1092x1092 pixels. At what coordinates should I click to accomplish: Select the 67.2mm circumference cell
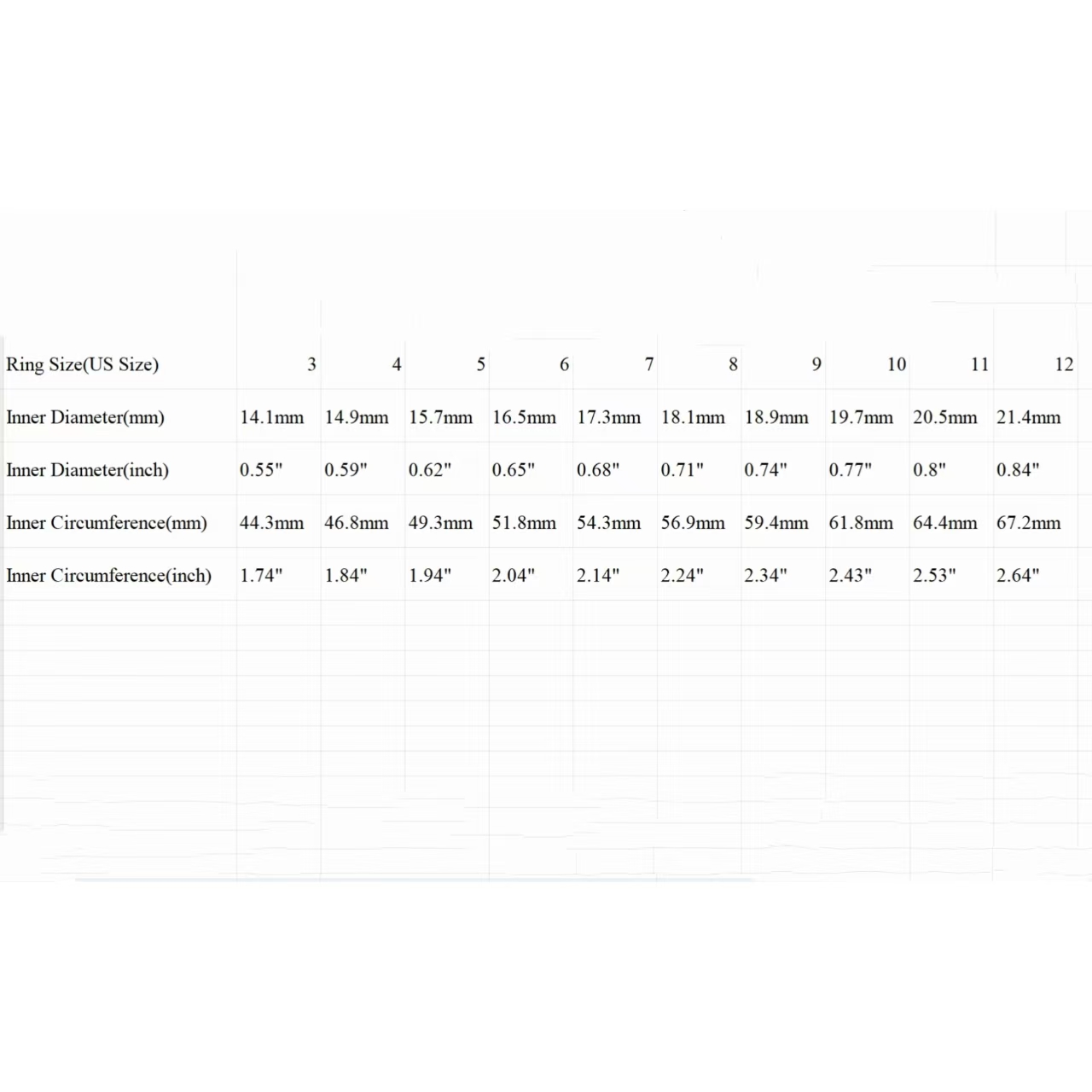(1028, 523)
